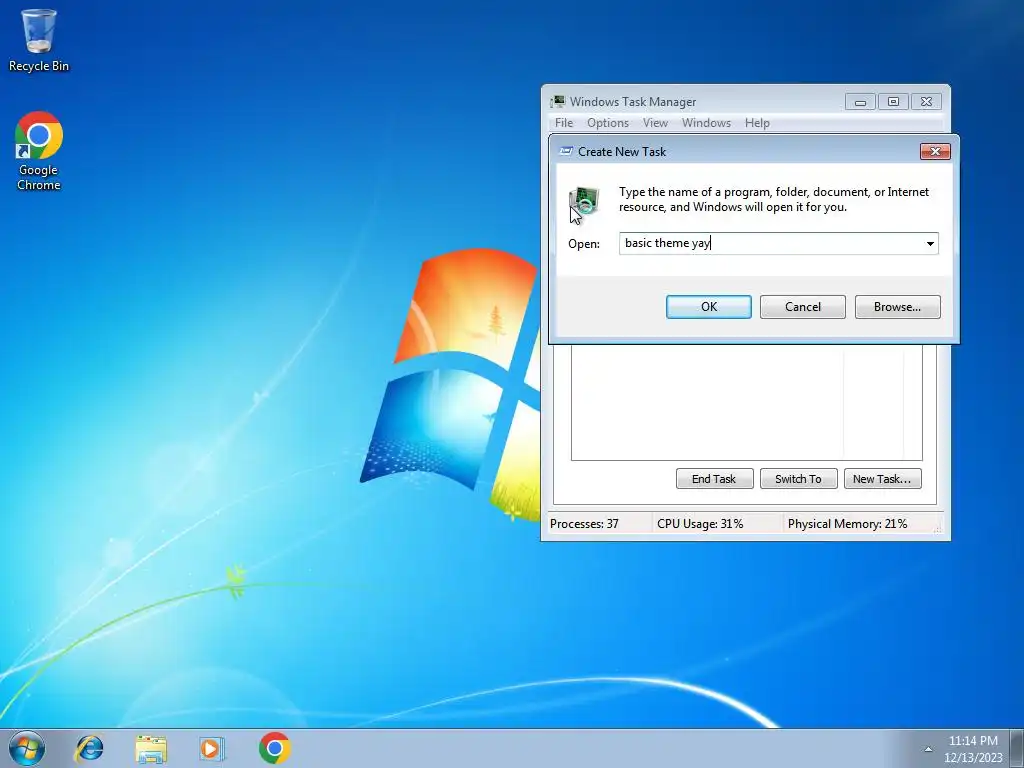Viewport: 1024px width, 768px height.
Task: Maximize the Windows Task Manager window
Action: pos(893,102)
